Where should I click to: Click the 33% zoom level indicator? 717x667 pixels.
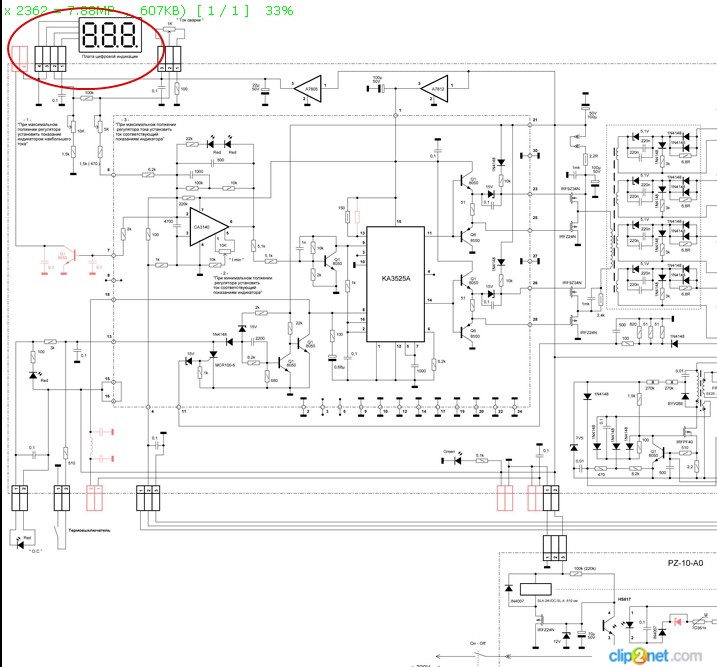pyautogui.click(x=279, y=10)
